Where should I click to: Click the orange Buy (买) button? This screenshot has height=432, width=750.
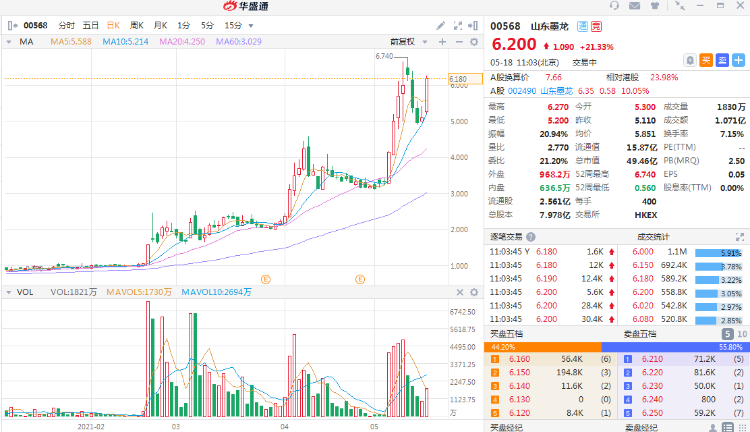click(x=706, y=60)
